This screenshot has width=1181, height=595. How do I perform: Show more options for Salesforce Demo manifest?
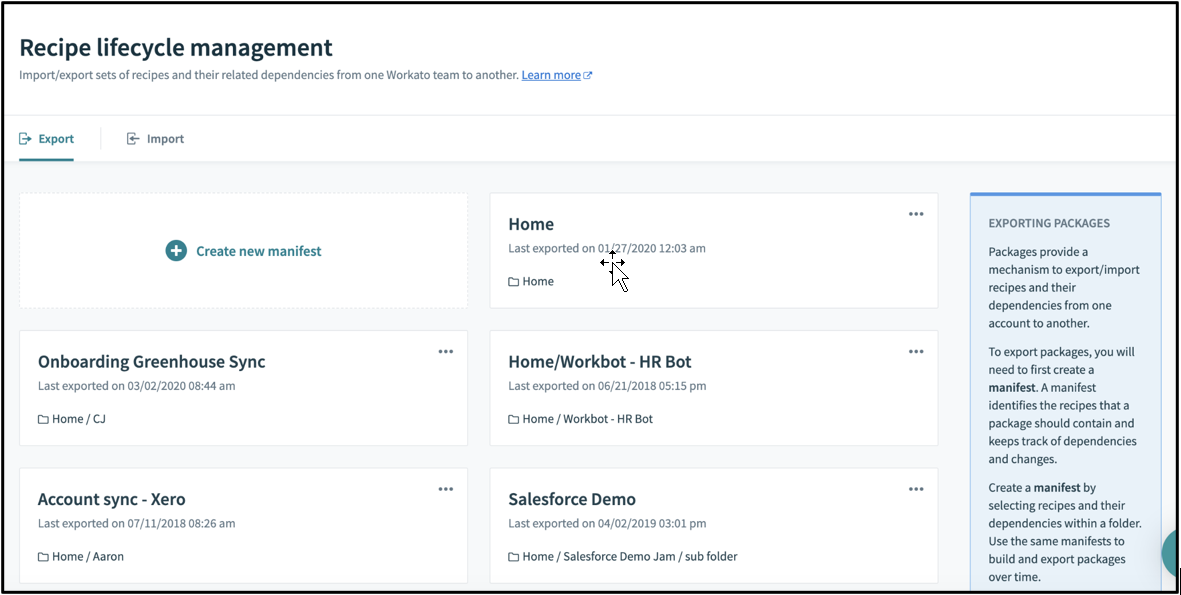[x=916, y=489]
